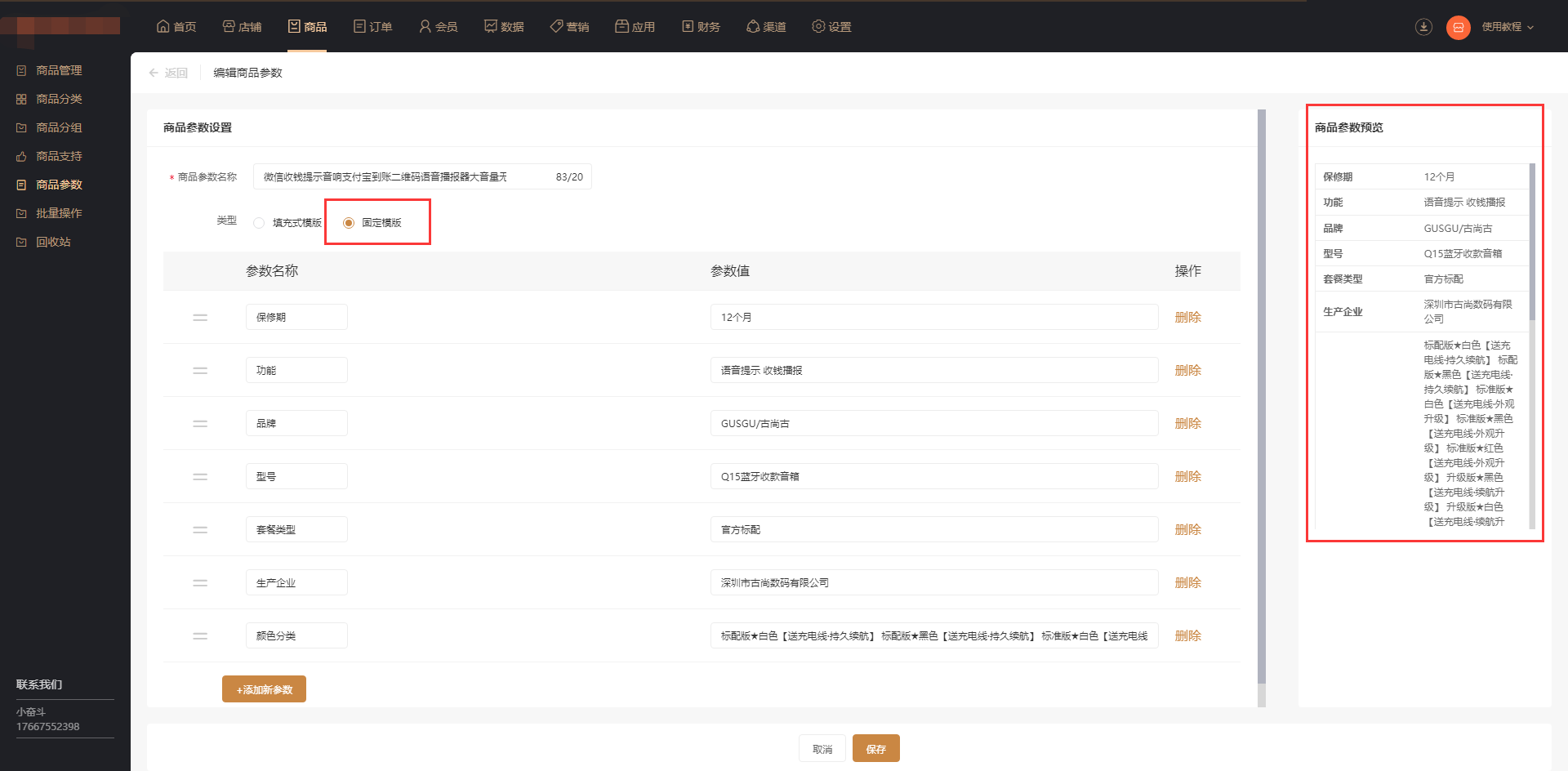Open the 营销 top menu
The image size is (1568, 771).
tap(569, 27)
